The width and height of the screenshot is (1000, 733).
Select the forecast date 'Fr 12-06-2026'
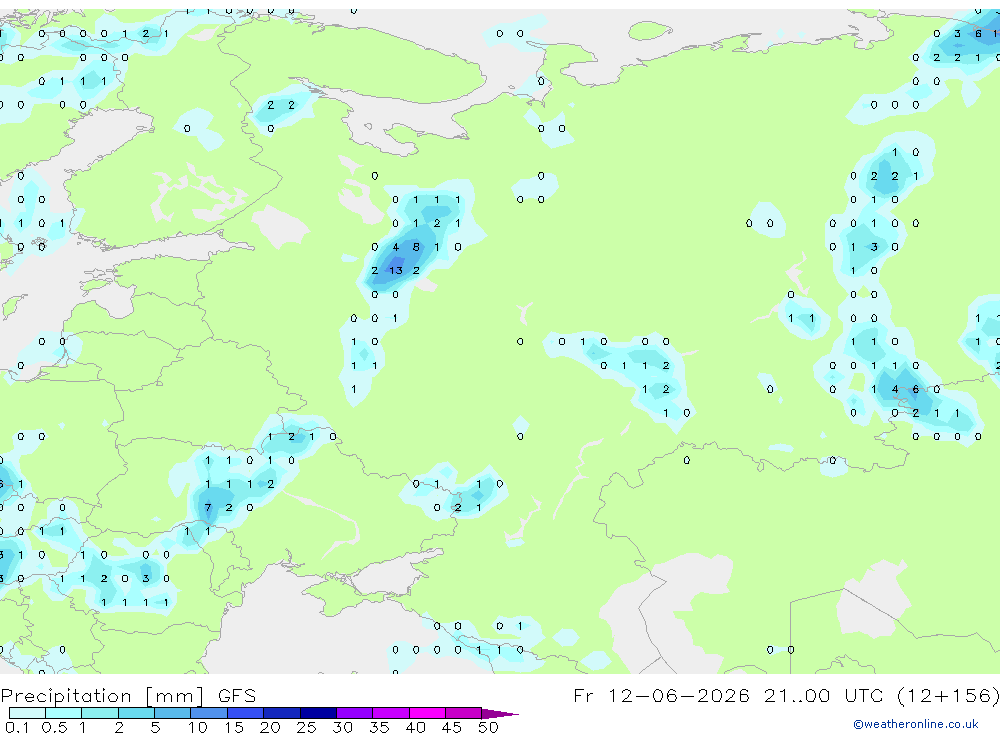661,695
